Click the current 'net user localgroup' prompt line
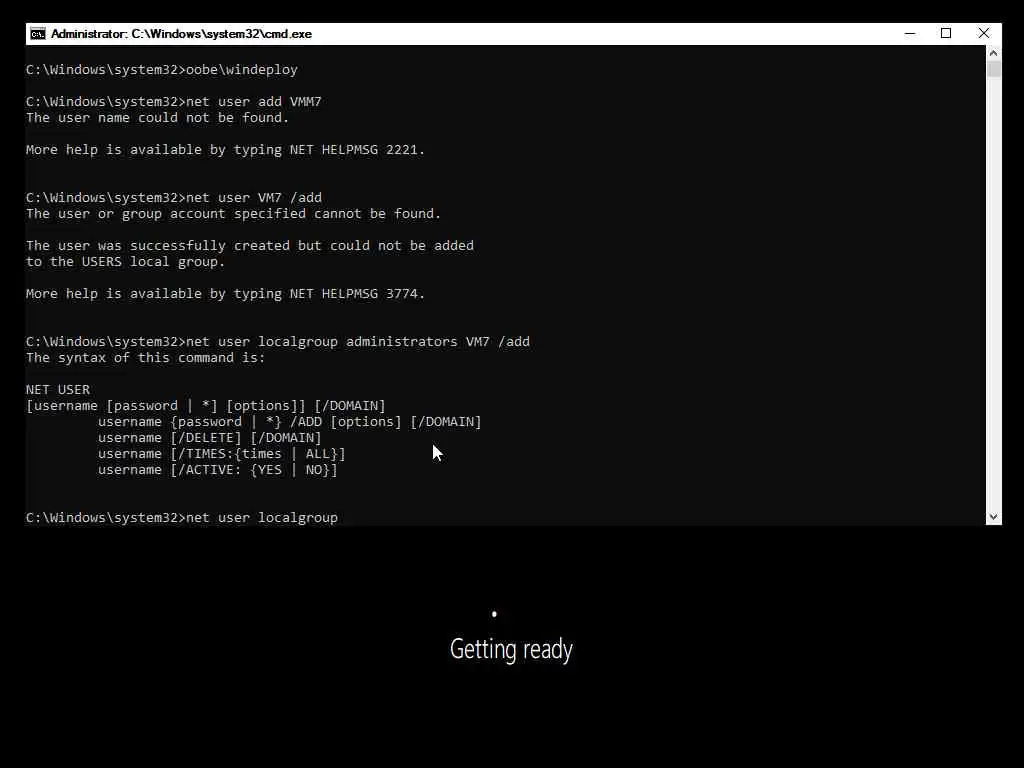 coord(182,518)
